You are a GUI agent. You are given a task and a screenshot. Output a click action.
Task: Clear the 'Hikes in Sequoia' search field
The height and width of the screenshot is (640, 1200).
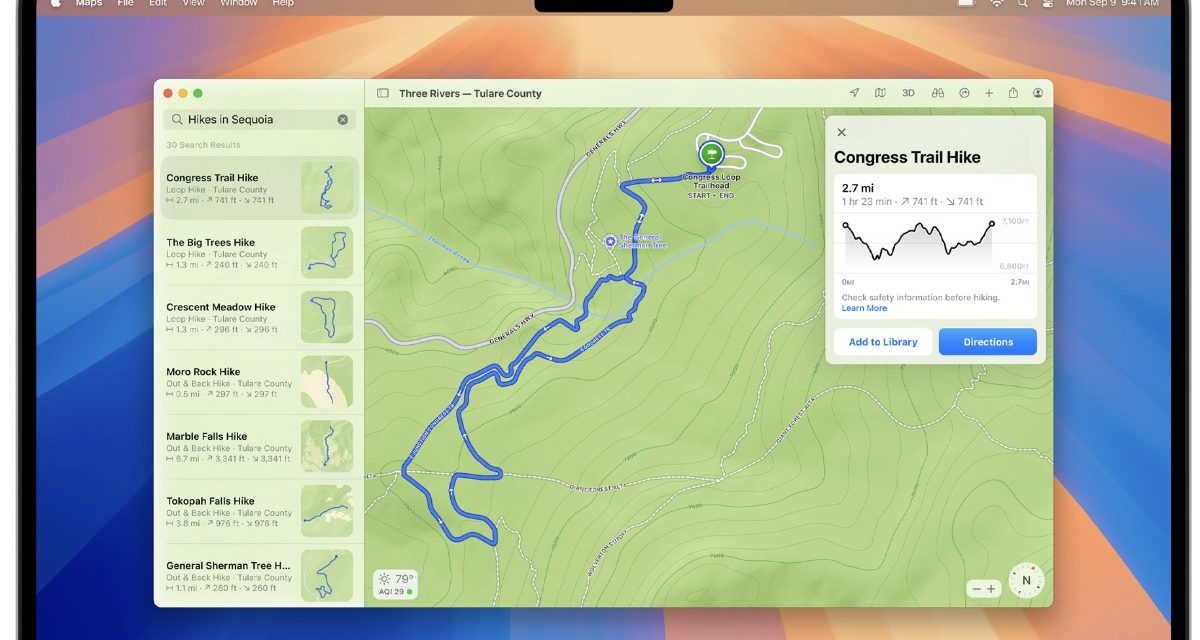pyautogui.click(x=343, y=119)
